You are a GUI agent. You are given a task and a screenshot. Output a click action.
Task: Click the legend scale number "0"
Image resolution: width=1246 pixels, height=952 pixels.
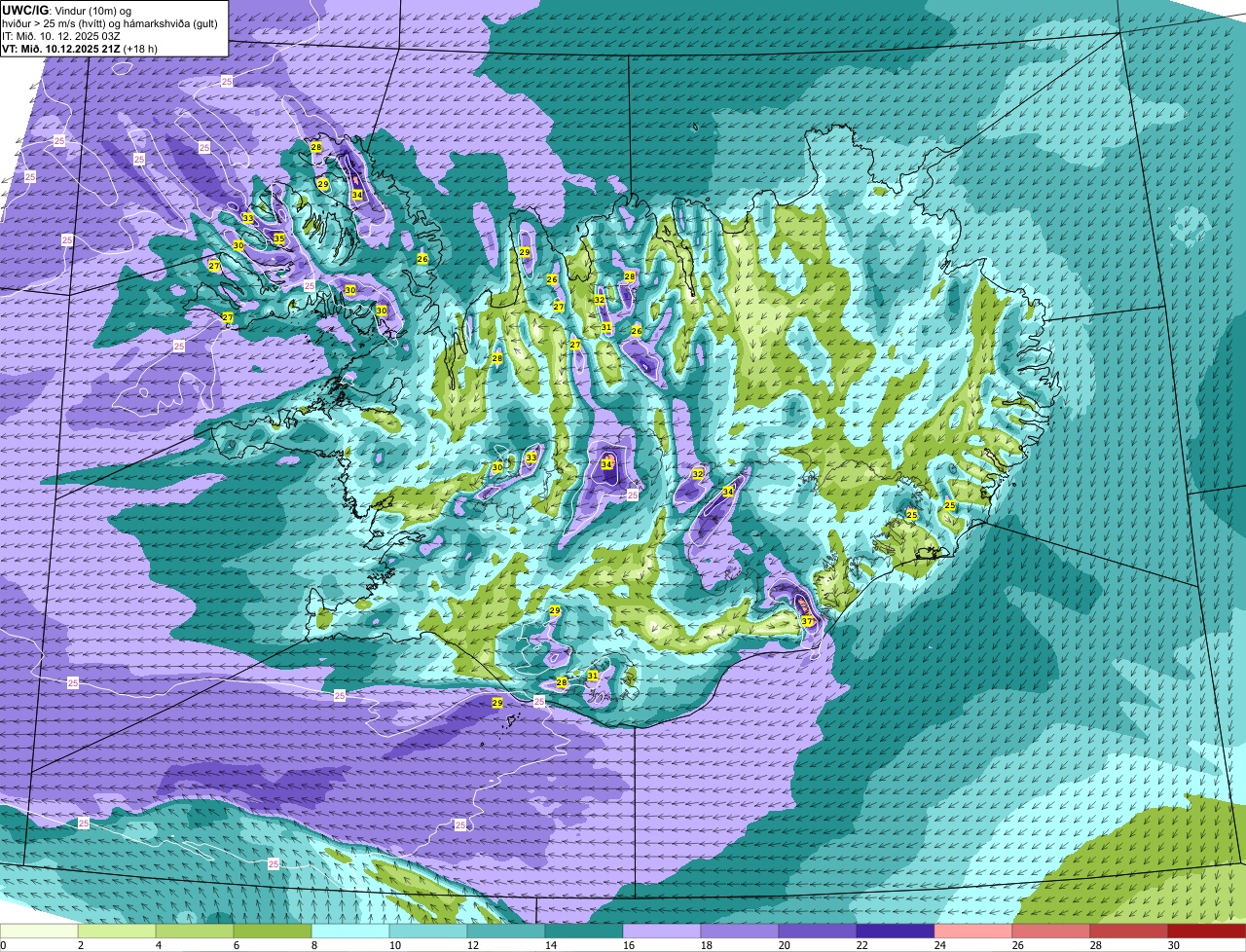4,945
